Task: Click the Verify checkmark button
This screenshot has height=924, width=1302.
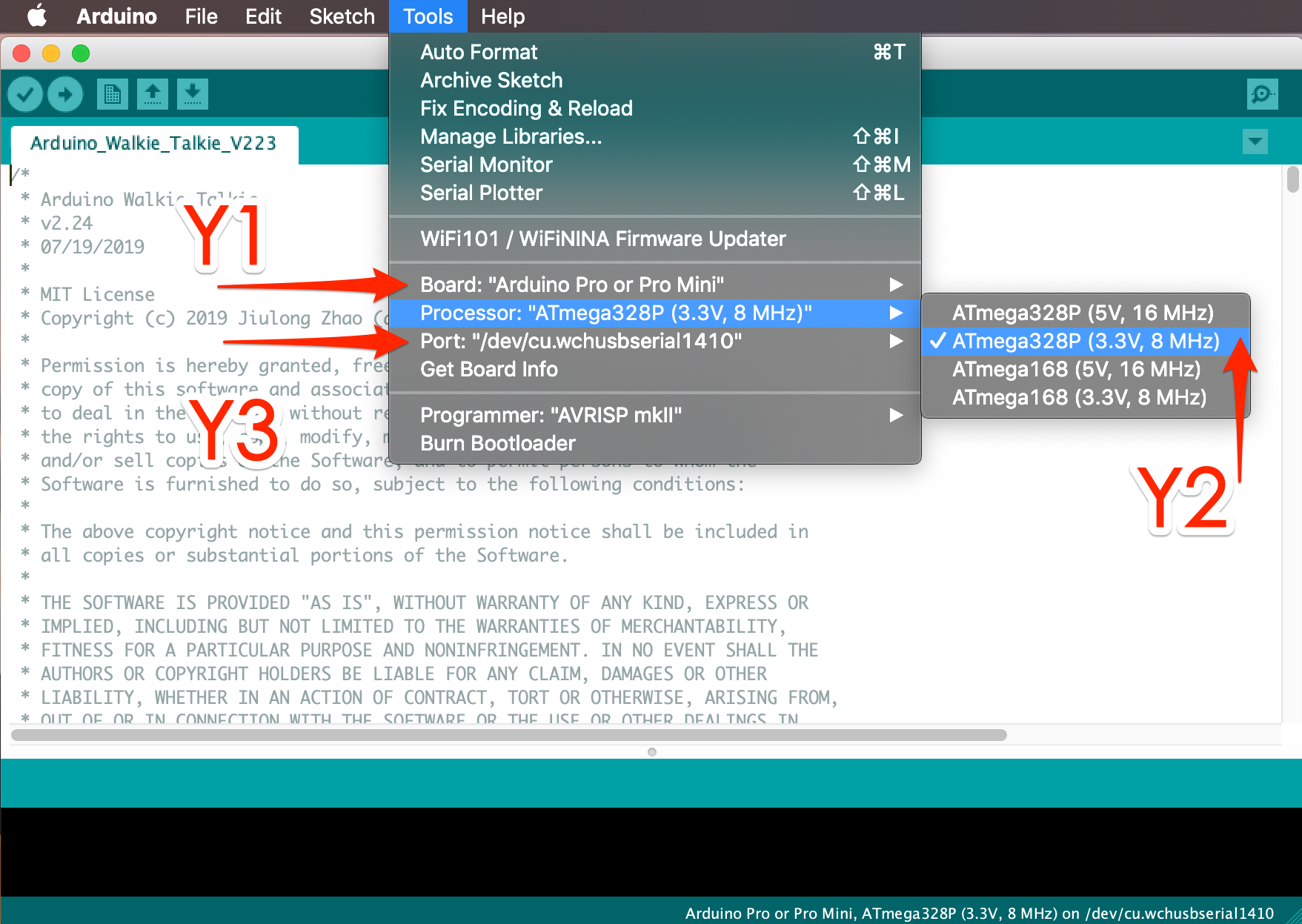Action: (25, 94)
